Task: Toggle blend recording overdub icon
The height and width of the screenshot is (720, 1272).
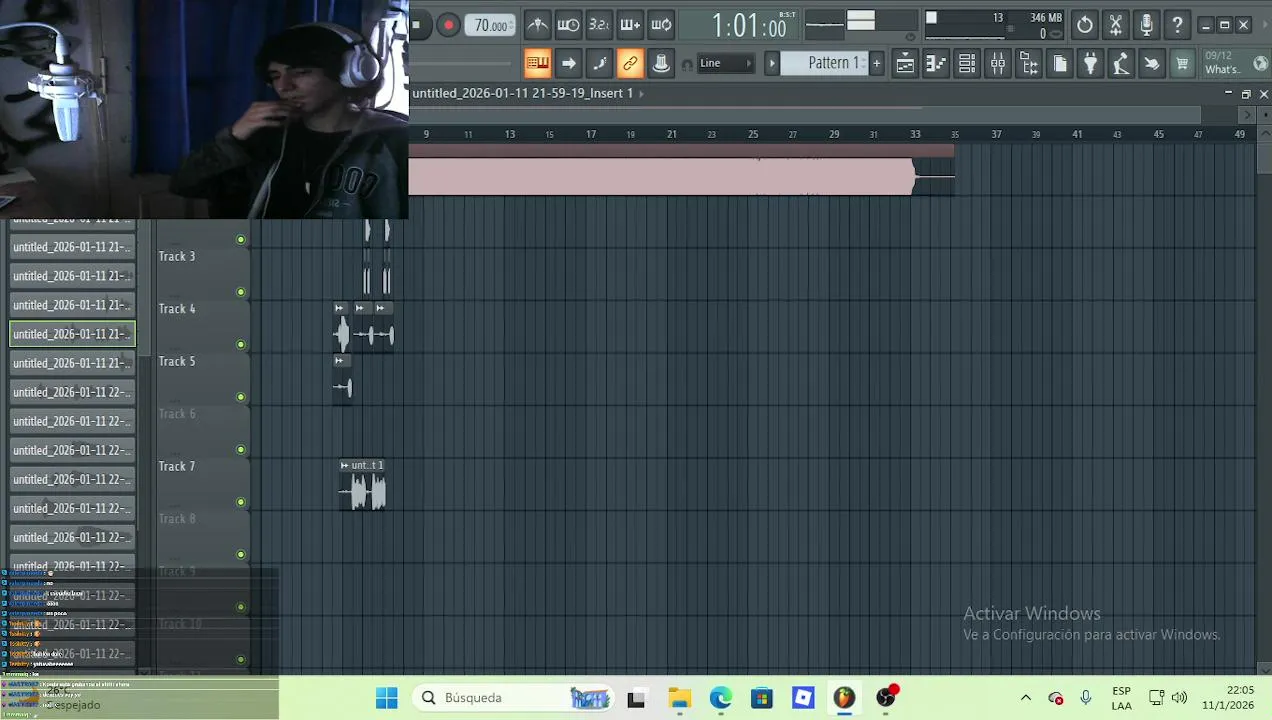Action: [630, 25]
